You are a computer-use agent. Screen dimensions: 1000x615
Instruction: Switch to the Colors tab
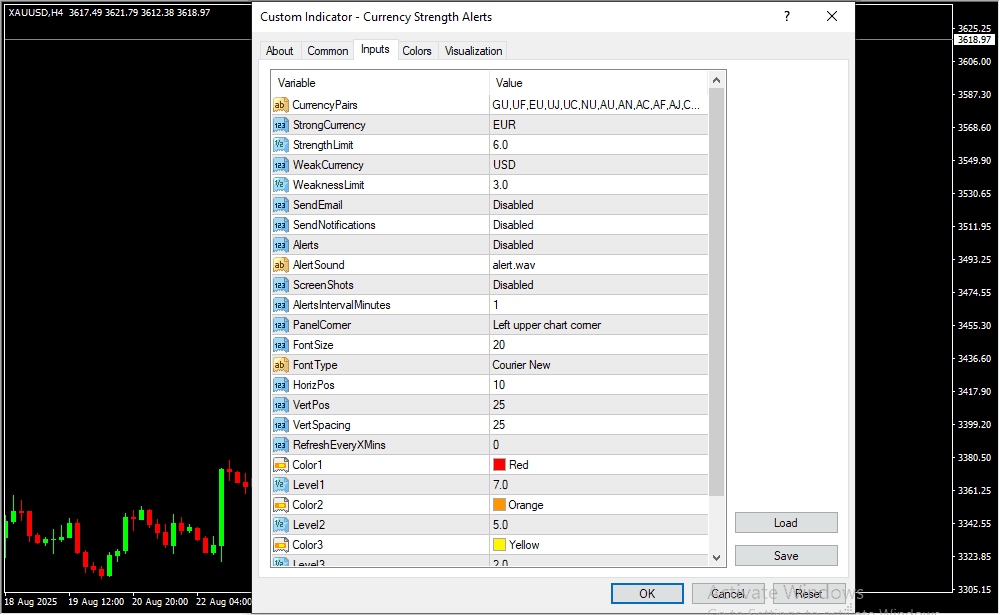tap(417, 51)
